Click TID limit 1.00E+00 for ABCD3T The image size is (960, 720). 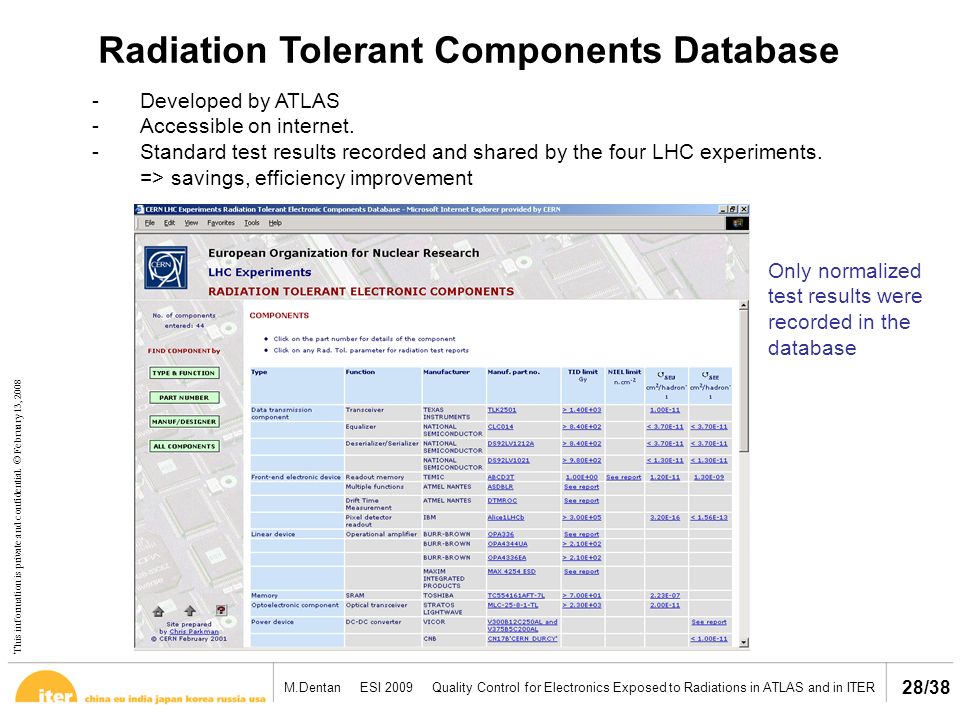[582, 477]
